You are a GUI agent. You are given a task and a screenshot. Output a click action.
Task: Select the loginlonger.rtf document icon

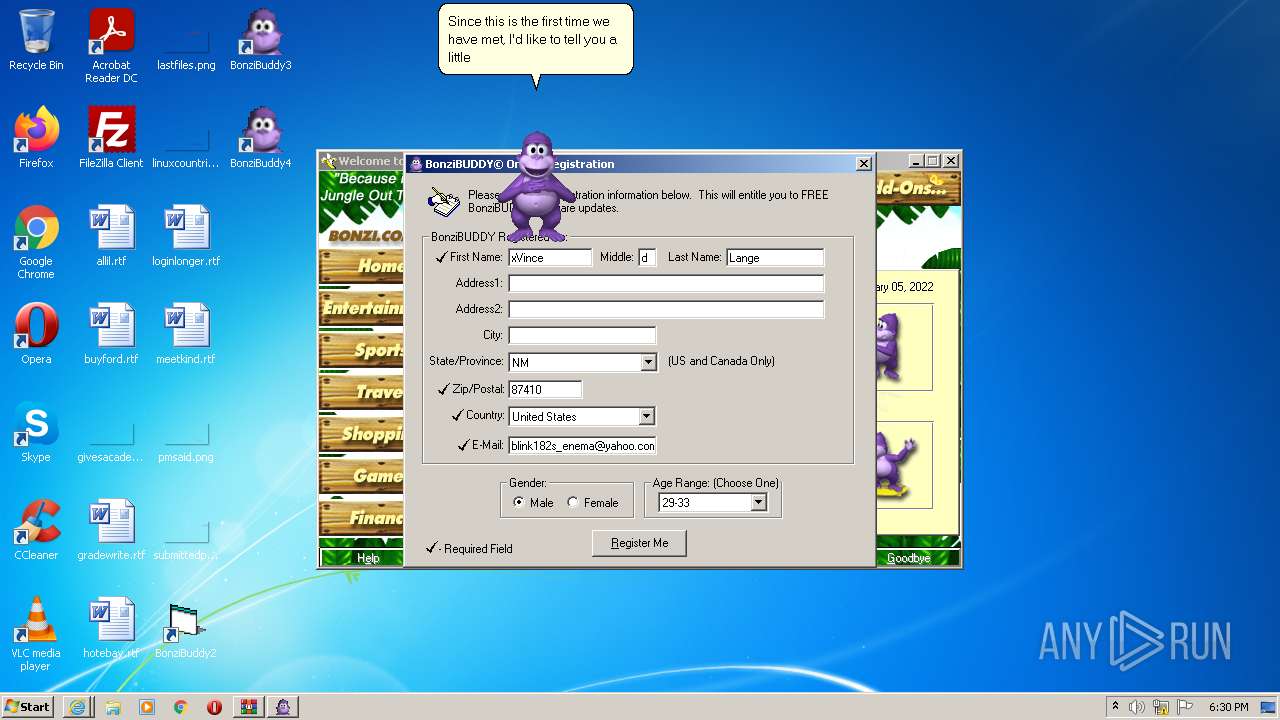click(186, 236)
